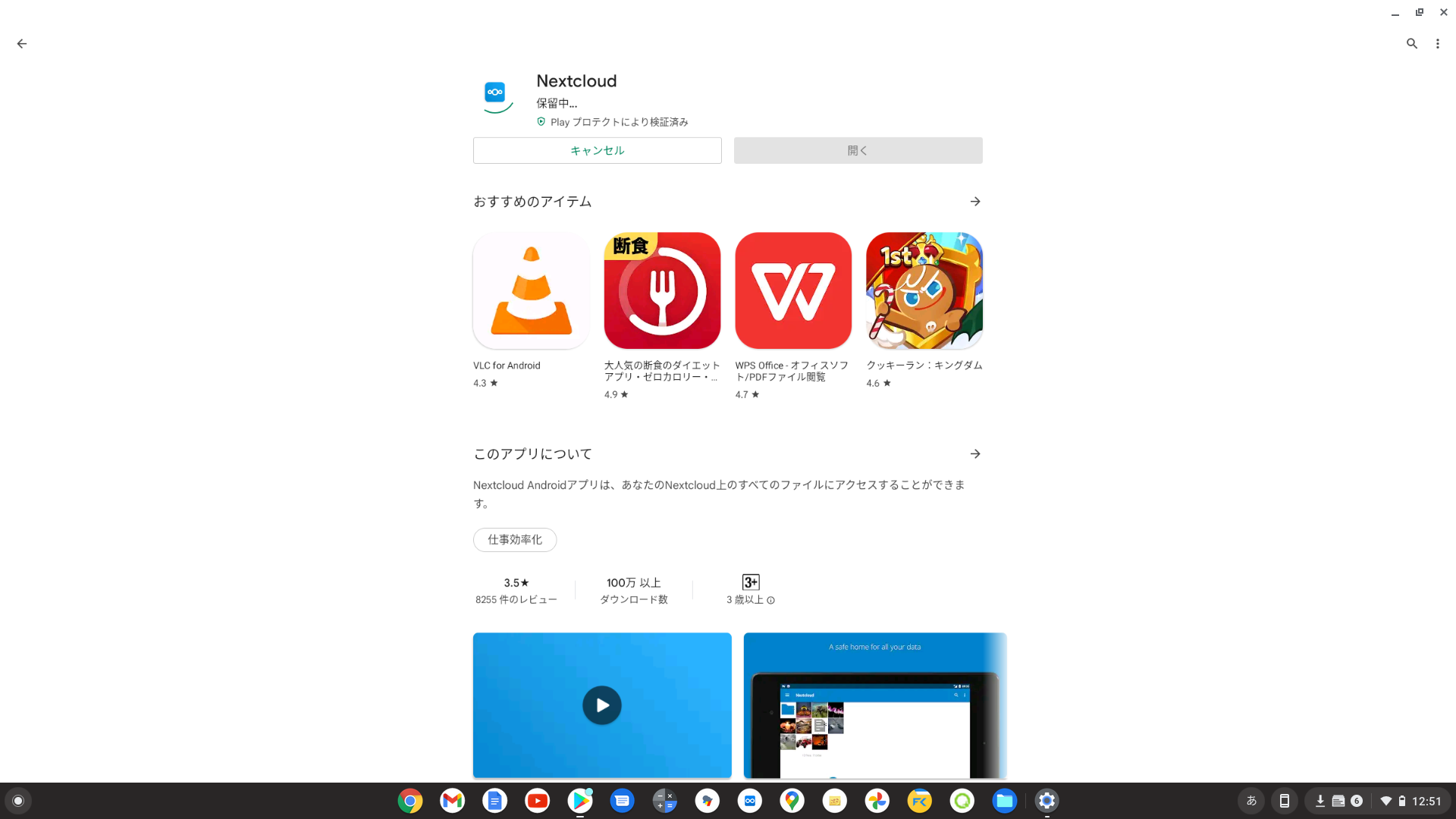Click the Nextcloud app icon
This screenshot has height=819, width=1456.
[495, 93]
